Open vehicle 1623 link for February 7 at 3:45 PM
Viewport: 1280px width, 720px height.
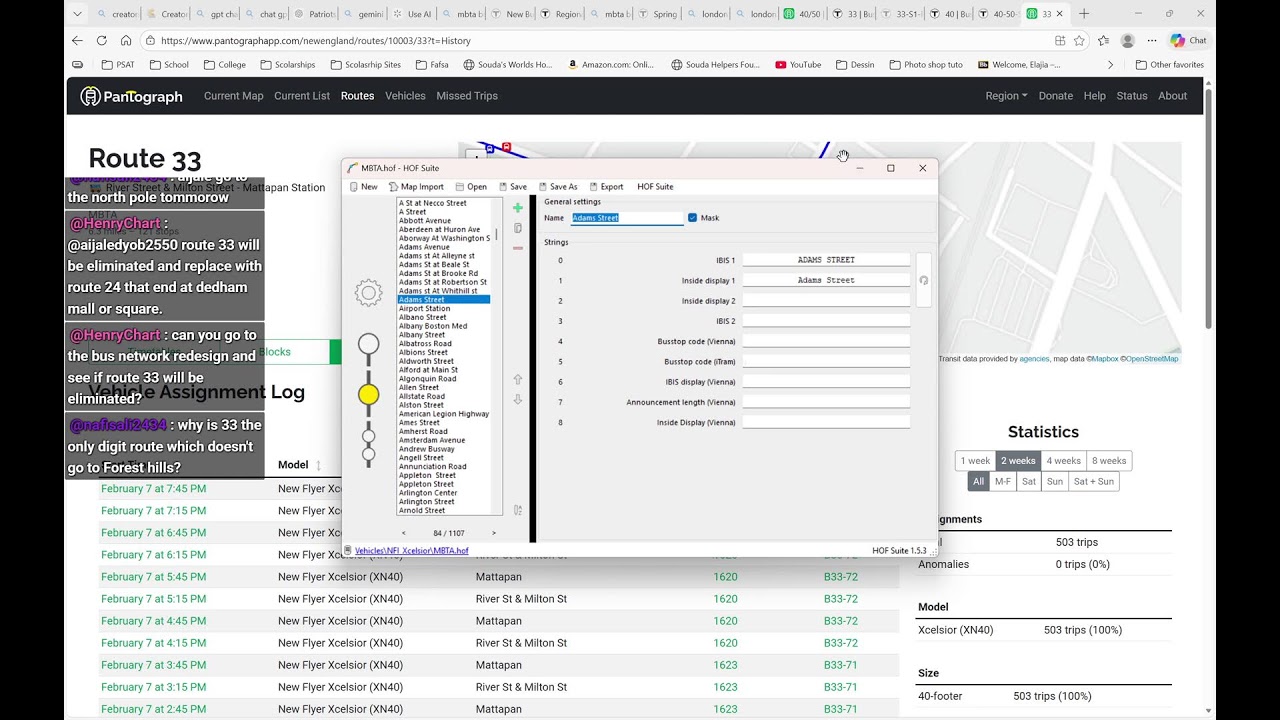tap(725, 665)
